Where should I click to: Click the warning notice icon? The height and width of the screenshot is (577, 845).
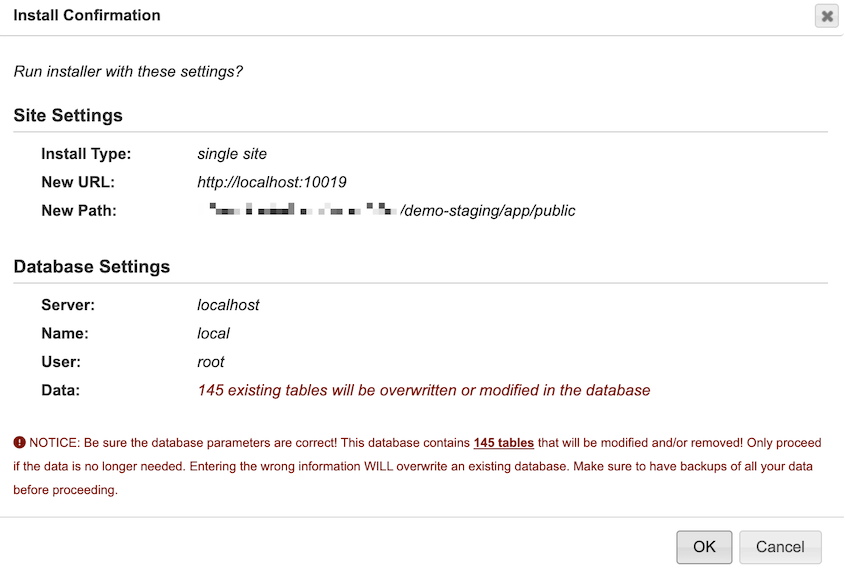(17, 442)
